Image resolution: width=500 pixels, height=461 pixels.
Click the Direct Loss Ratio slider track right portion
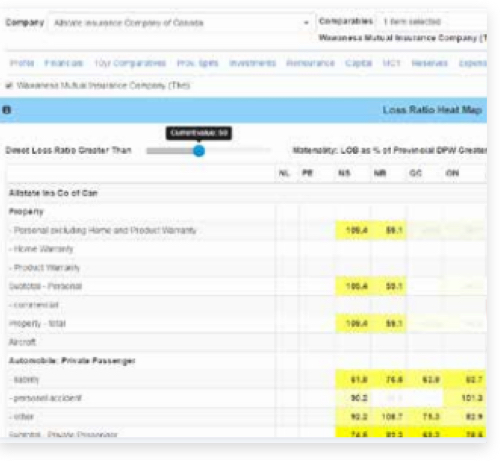(x=237, y=151)
